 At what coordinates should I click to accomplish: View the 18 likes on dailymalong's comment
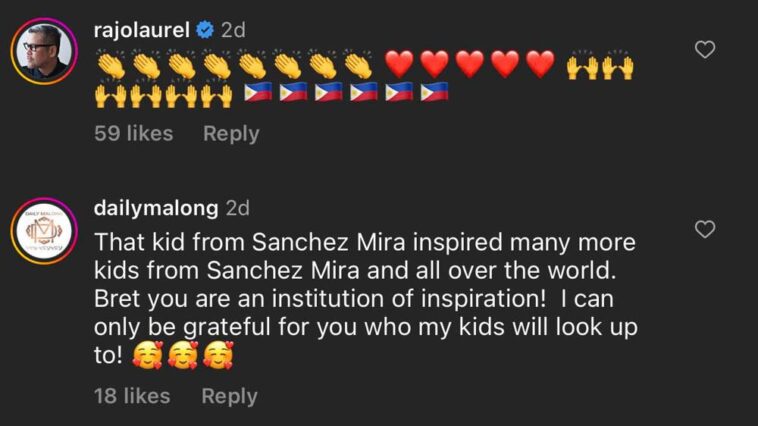coord(132,396)
